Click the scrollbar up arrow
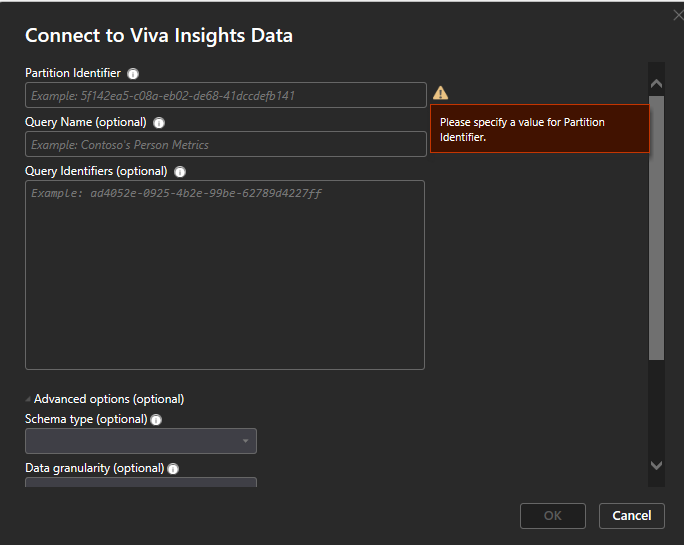This screenshot has width=684, height=545. [x=656, y=84]
